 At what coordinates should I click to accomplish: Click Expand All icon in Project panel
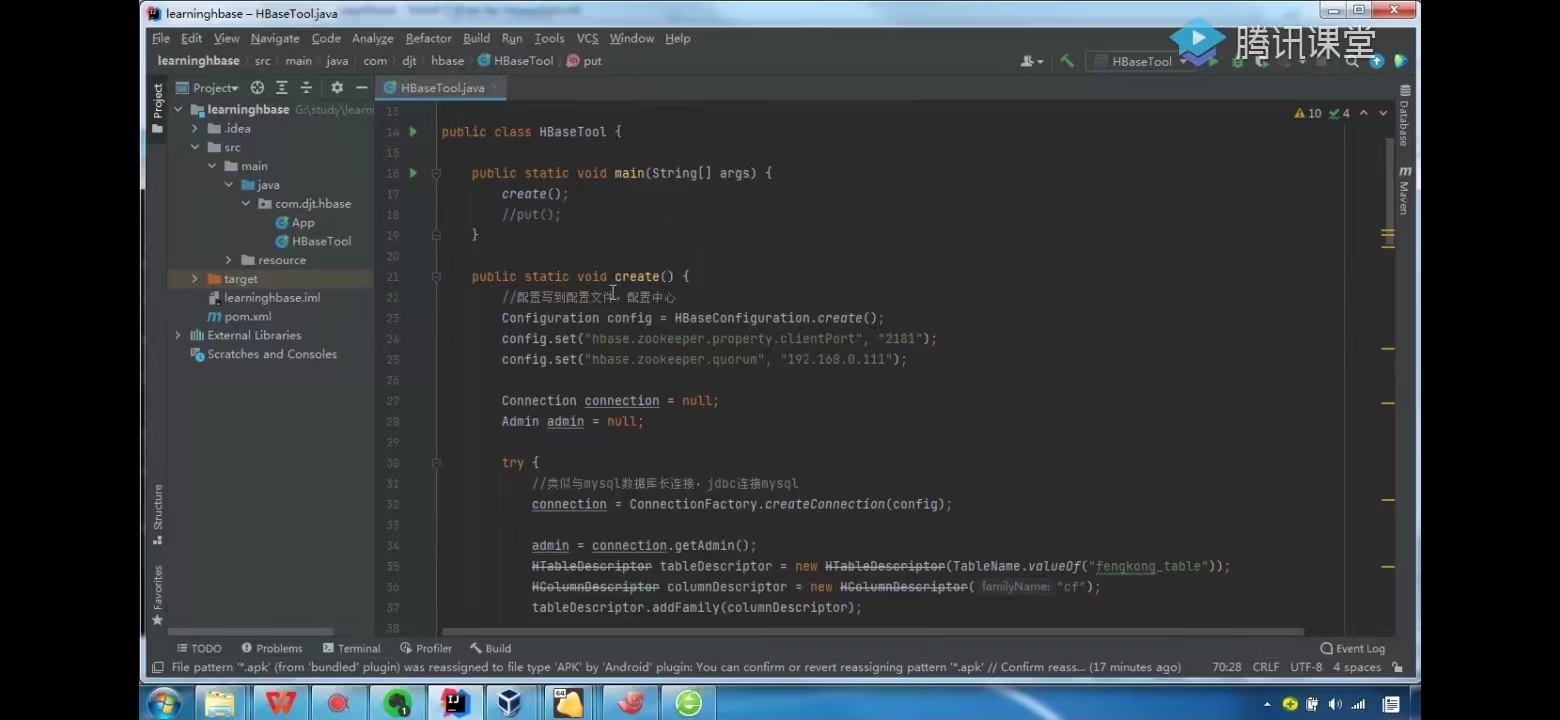[282, 88]
